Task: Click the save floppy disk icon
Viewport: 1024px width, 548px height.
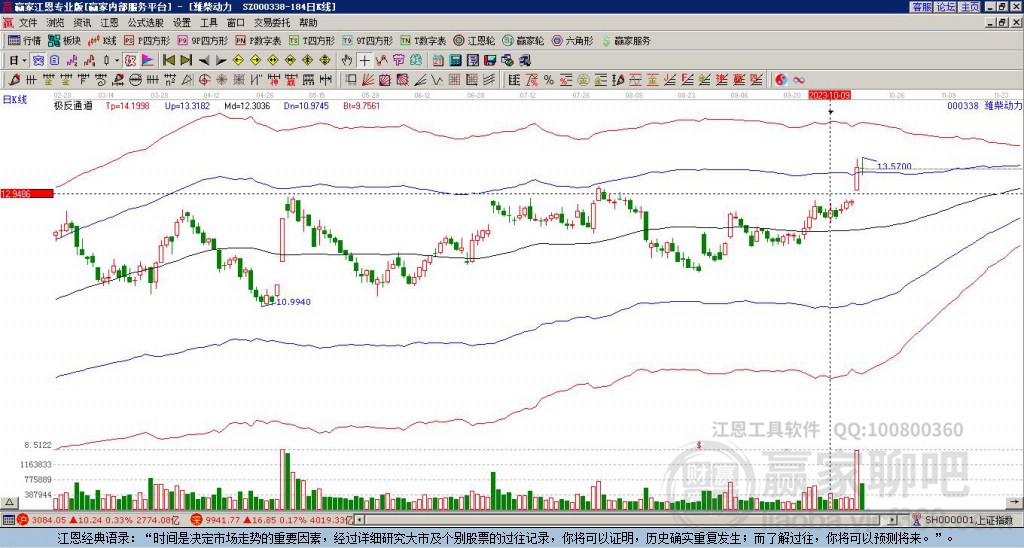Action: 490,61
